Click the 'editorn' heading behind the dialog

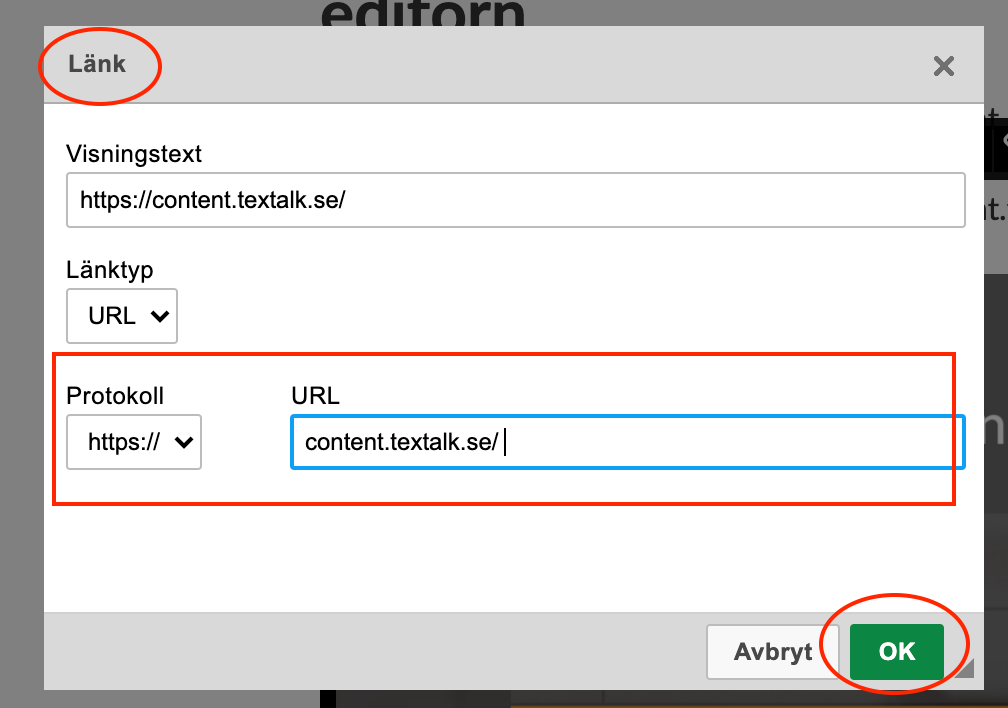coord(423,14)
